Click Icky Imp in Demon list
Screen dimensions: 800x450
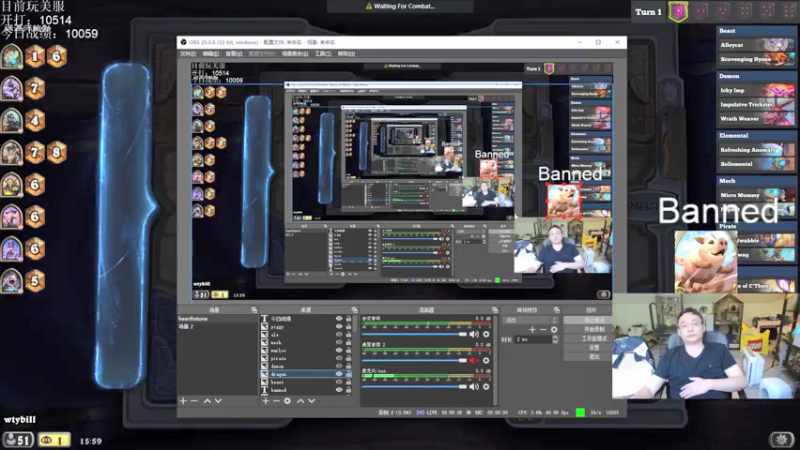[757, 90]
